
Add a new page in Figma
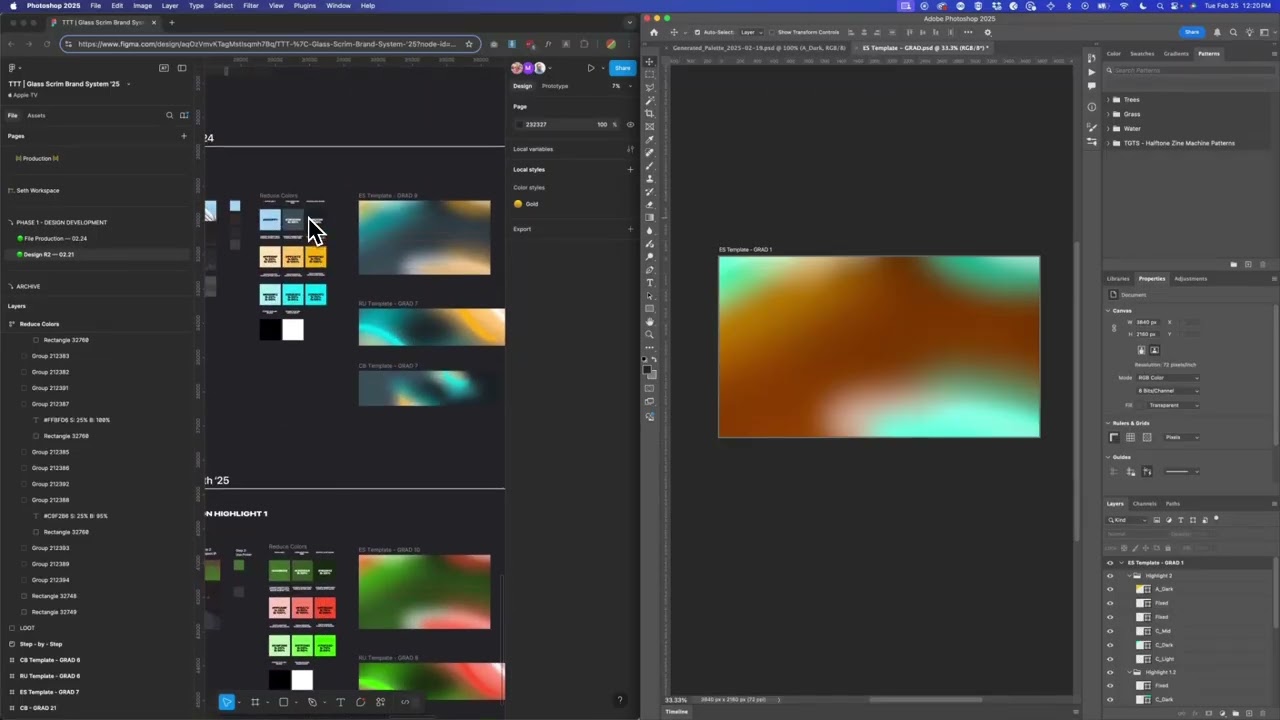click(183, 136)
